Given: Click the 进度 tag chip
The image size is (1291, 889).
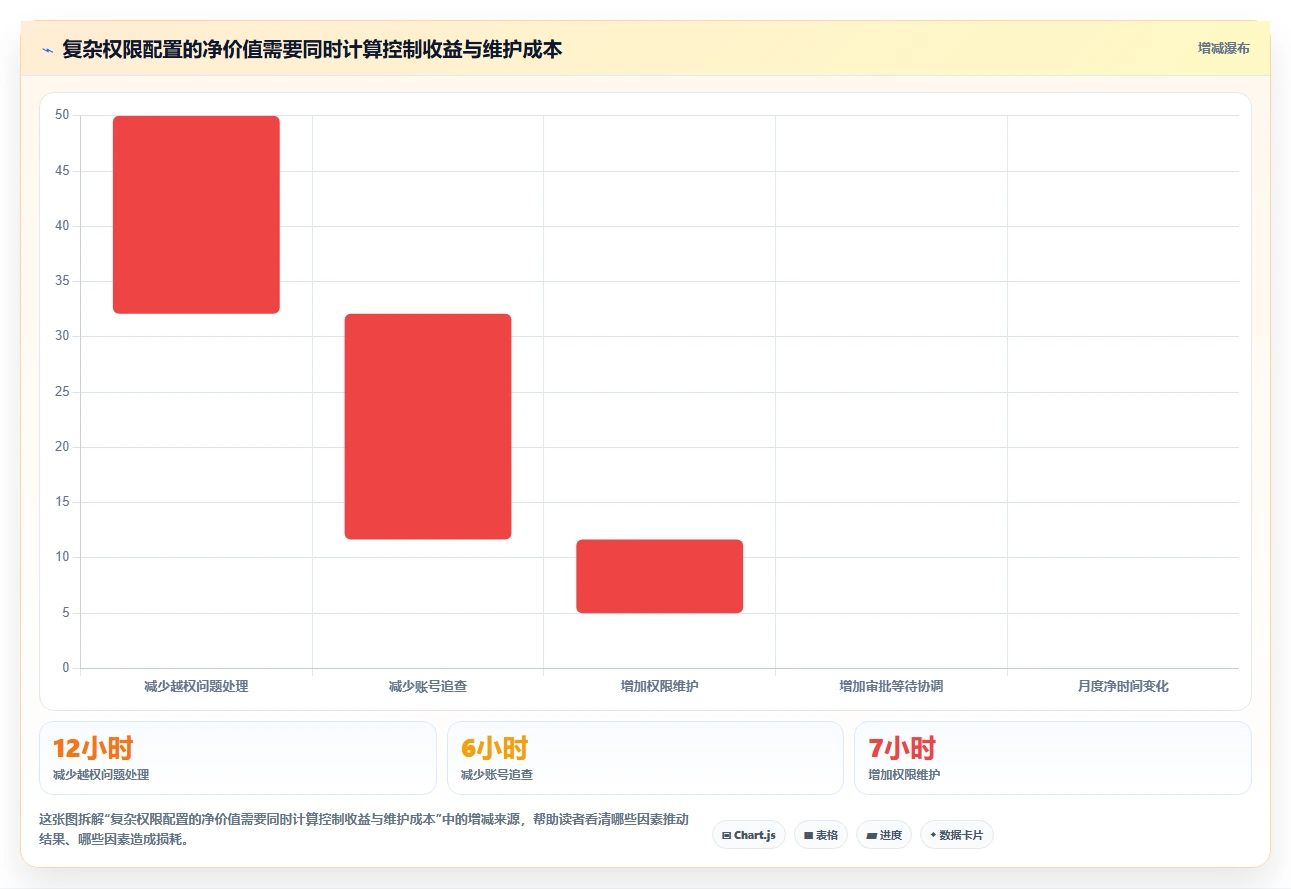Looking at the screenshot, I should point(884,835).
